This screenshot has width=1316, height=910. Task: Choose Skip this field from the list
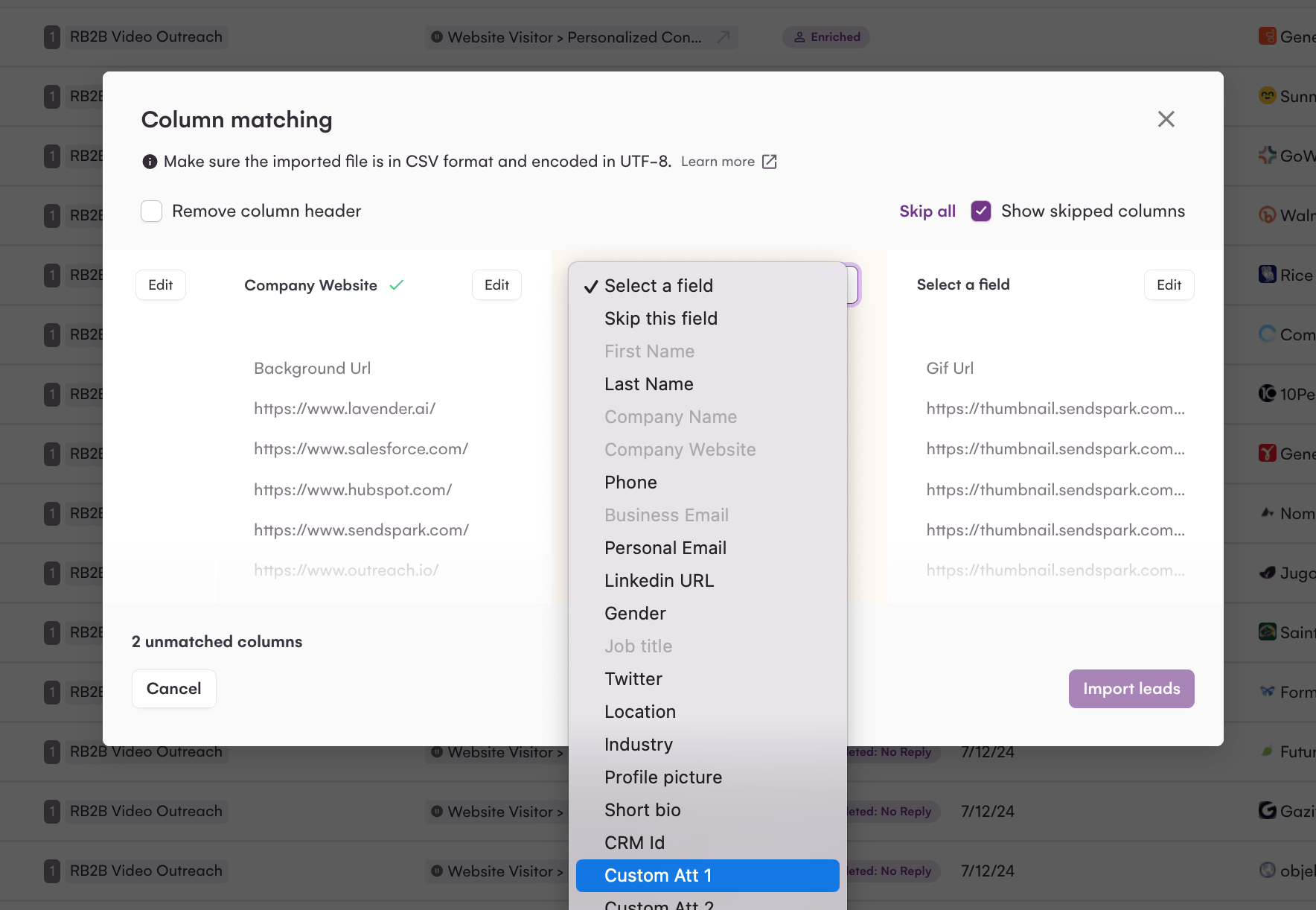click(707, 319)
